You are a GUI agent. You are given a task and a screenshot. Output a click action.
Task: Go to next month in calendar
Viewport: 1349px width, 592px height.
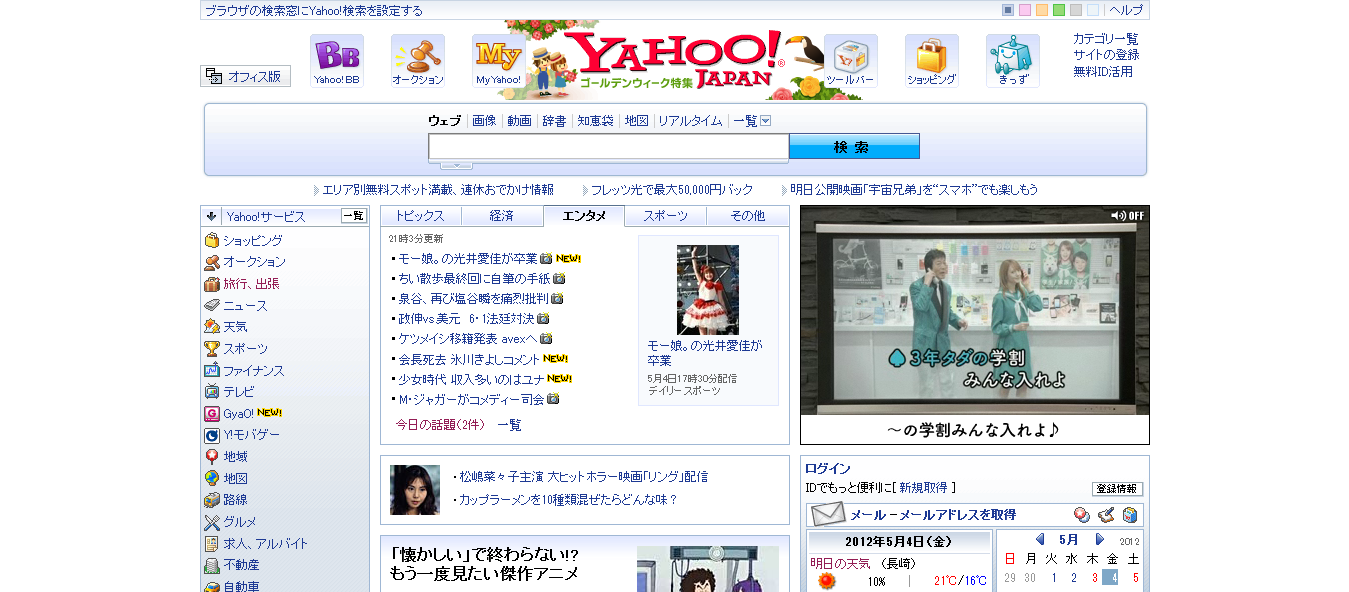[1100, 539]
